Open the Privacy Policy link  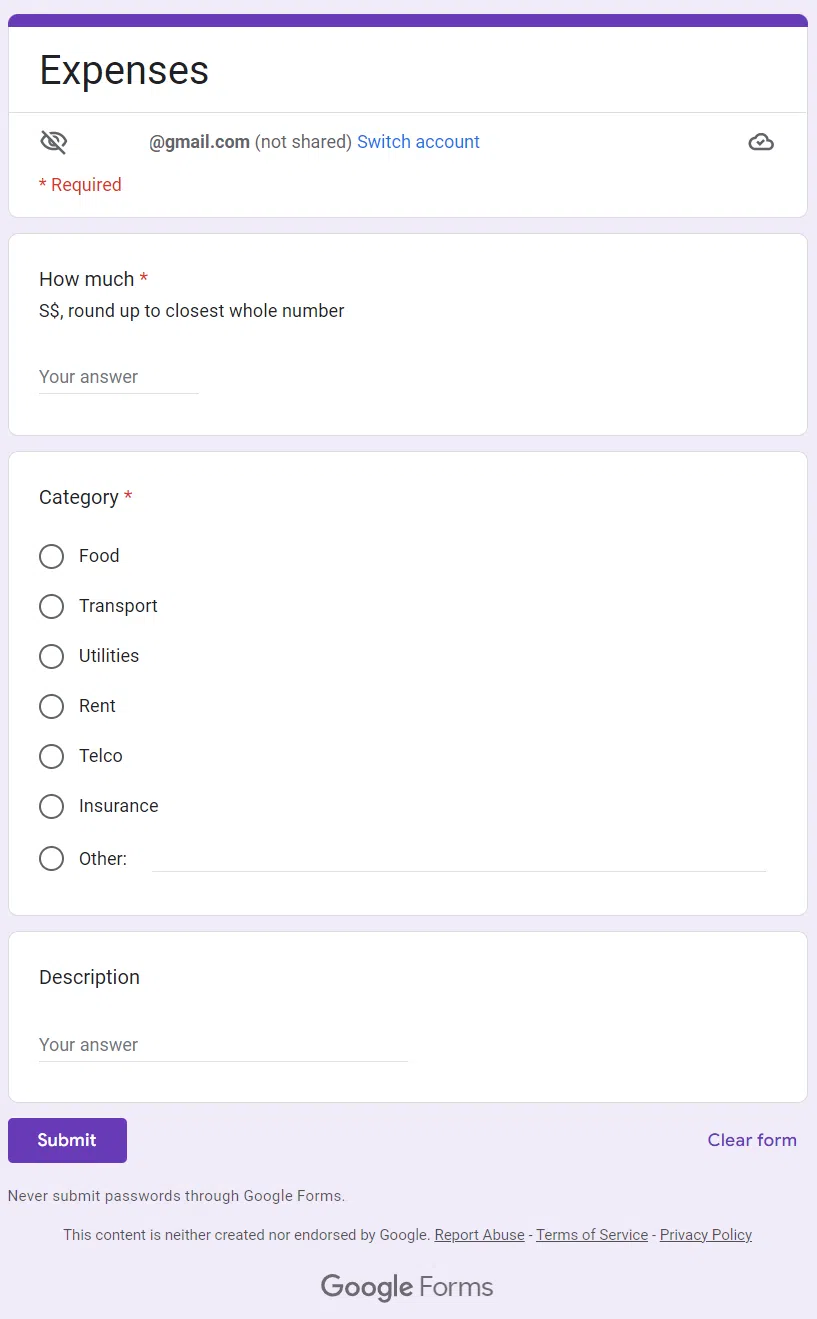pos(705,1235)
